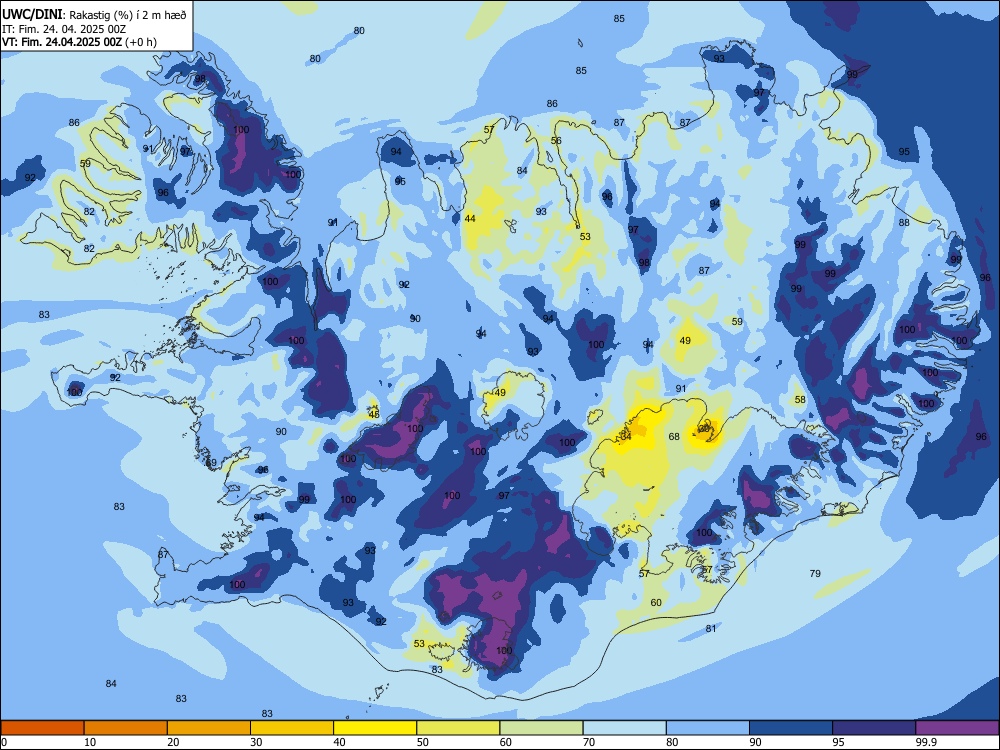Image resolution: width=1000 pixels, height=750 pixels.
Task: Click the '70' legend scale label
Action: click(x=589, y=742)
